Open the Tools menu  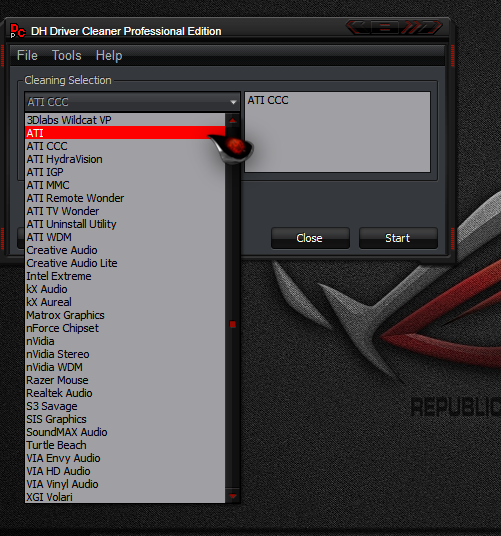point(67,55)
